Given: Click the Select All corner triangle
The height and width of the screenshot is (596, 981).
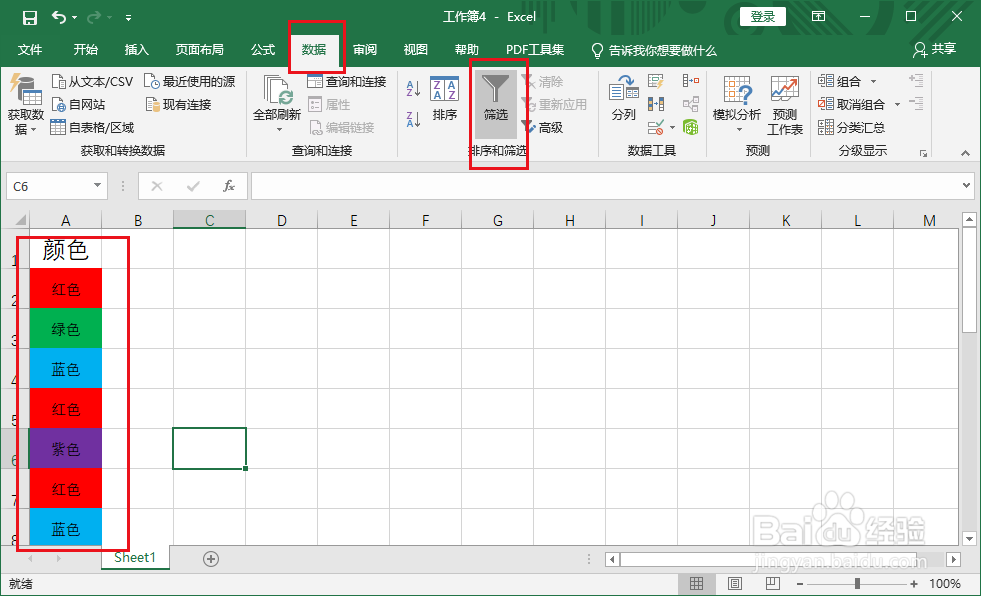Looking at the screenshot, I should [21, 220].
